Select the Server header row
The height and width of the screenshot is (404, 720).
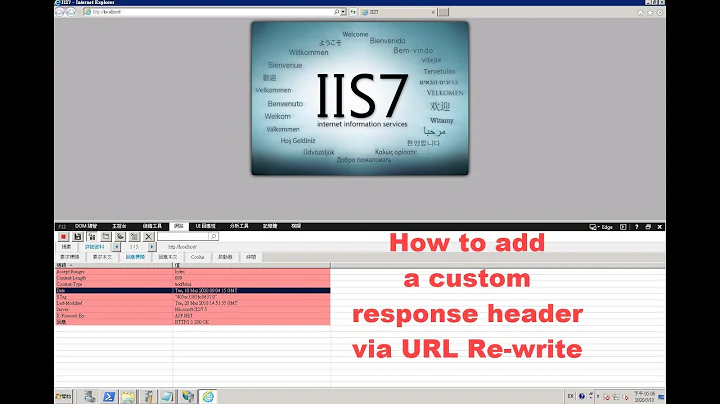point(192,309)
